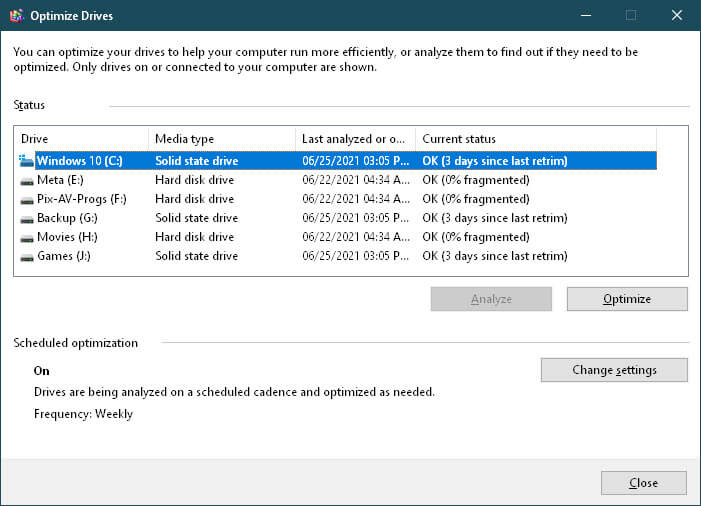Click the Backup (G:) drive icon
Screen dimensions: 701x506
click(27, 219)
